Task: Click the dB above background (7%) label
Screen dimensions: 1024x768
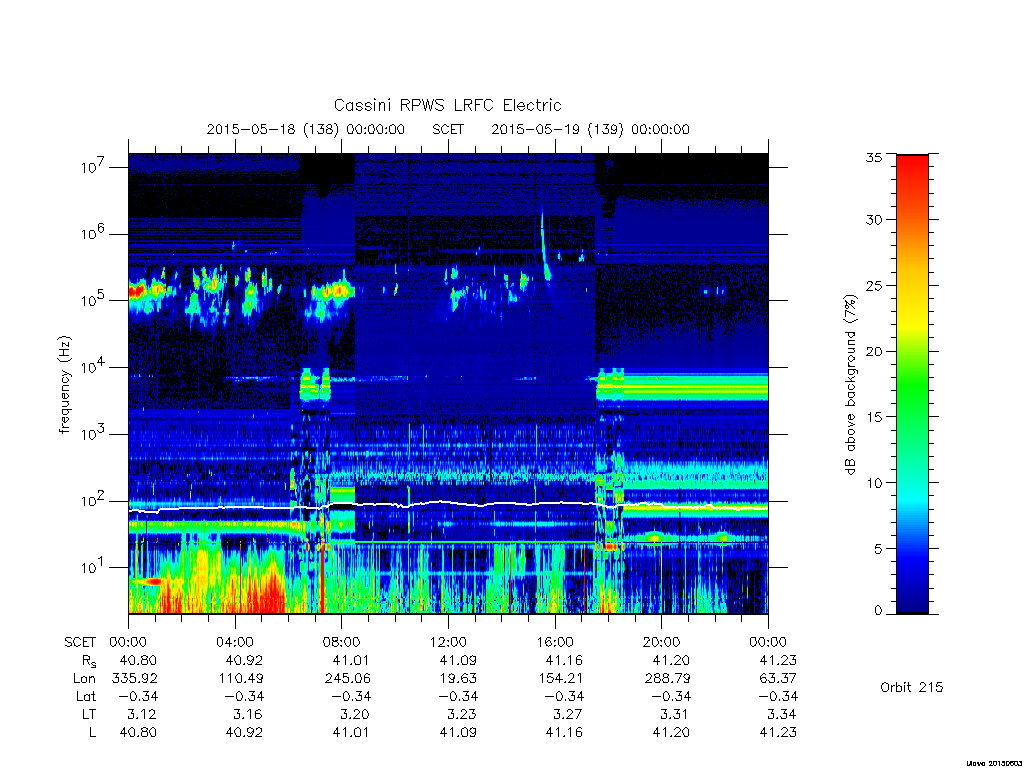Action: pyautogui.click(x=850, y=385)
